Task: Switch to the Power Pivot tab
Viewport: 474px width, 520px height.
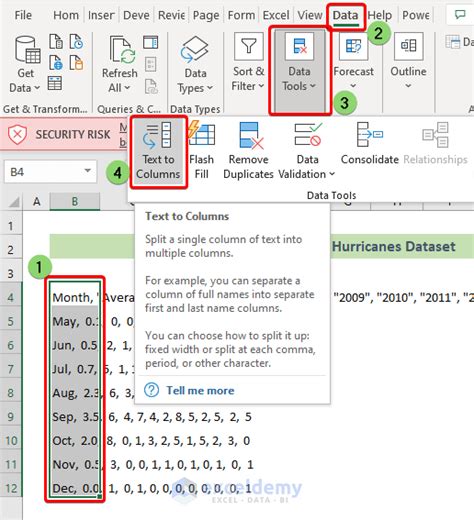Action: pos(416,15)
